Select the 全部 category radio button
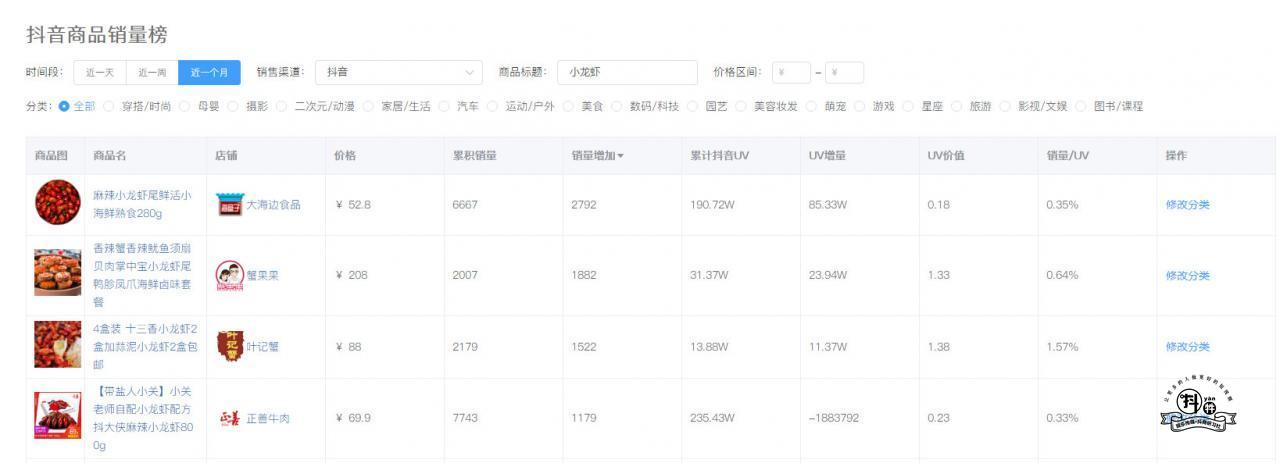The width and height of the screenshot is (1280, 463). (x=64, y=106)
